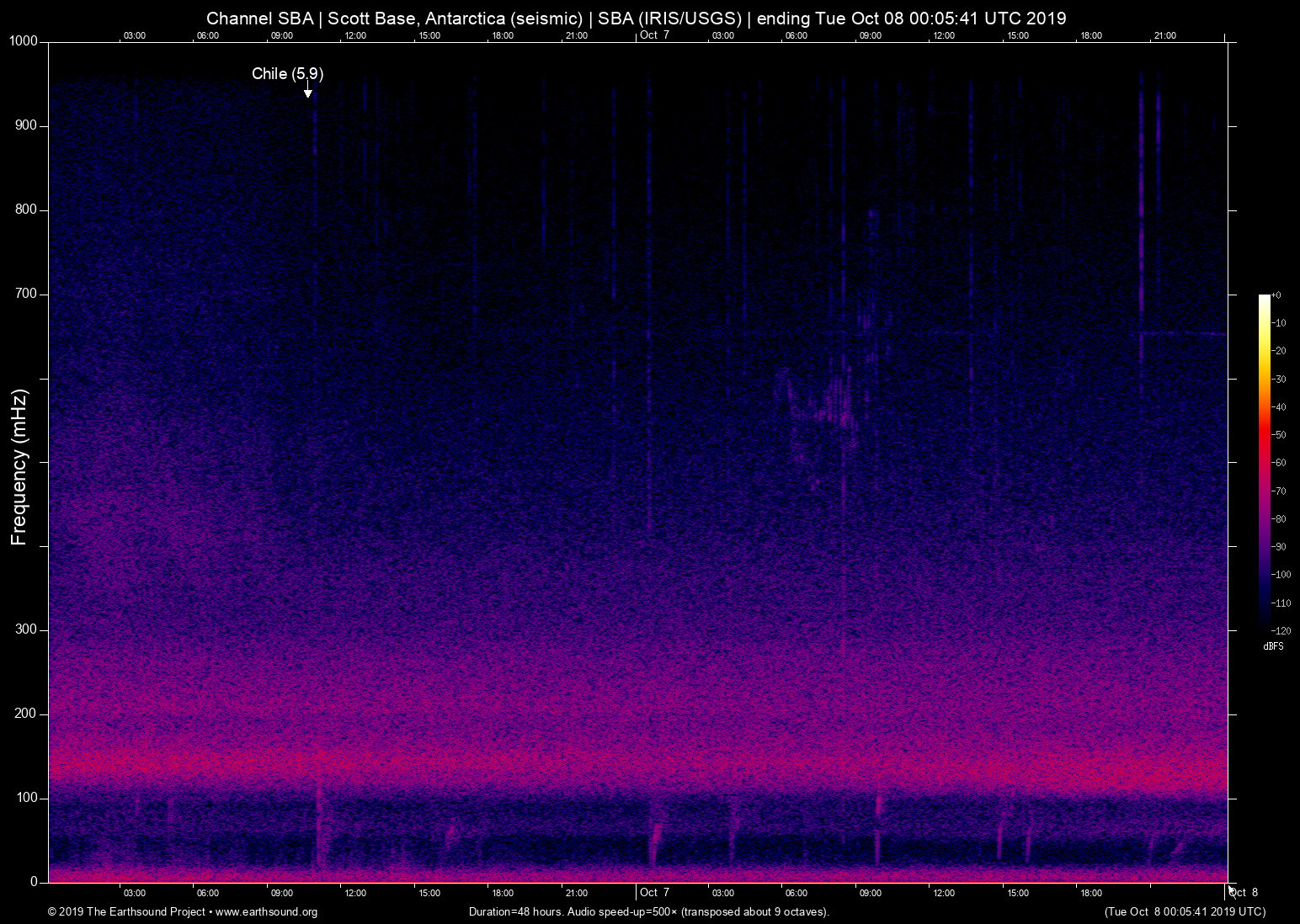The width and height of the screenshot is (1300, 924).
Task: Click the Oct 7 date label on bottom axis
Action: (x=654, y=893)
